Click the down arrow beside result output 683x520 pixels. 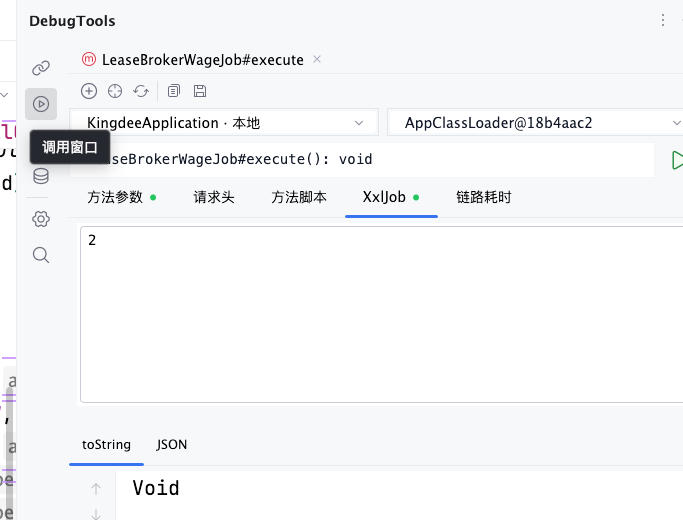(96, 514)
